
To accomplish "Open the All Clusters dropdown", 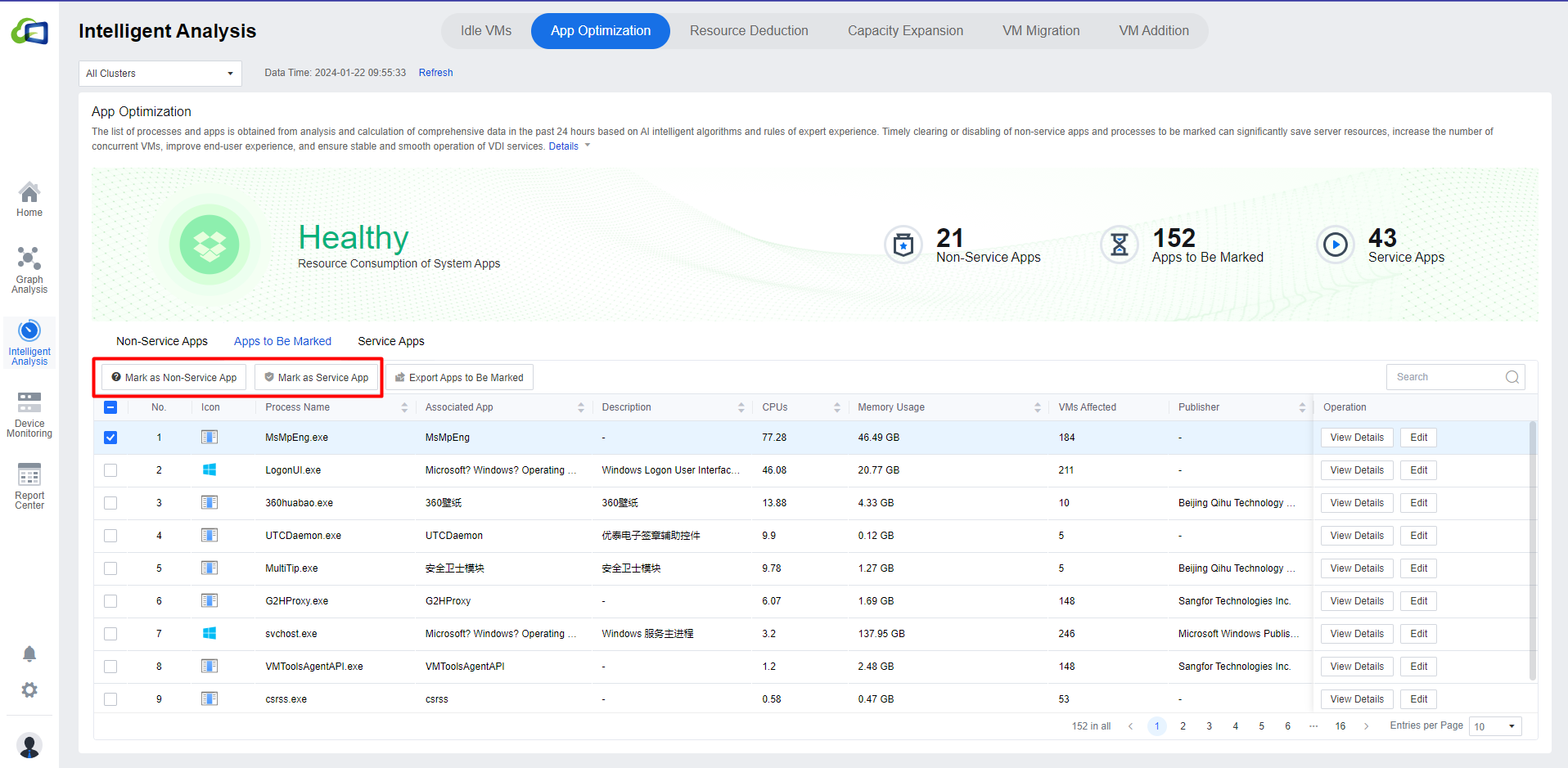I will click(x=160, y=74).
